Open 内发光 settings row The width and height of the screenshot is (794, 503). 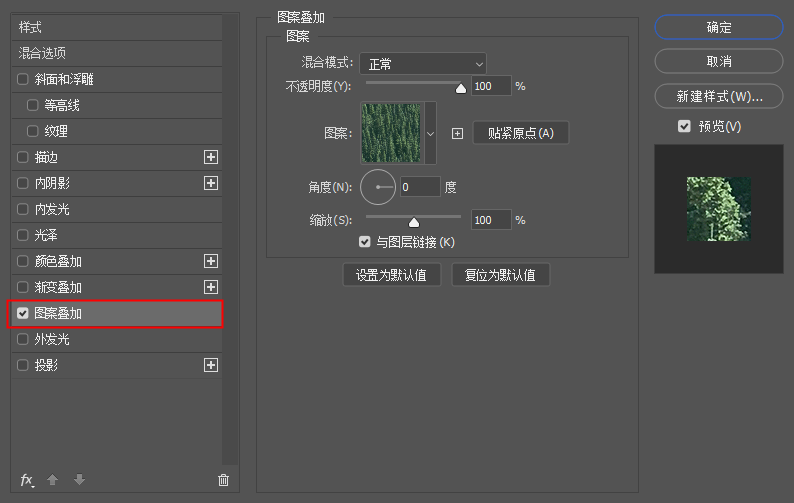coord(117,209)
